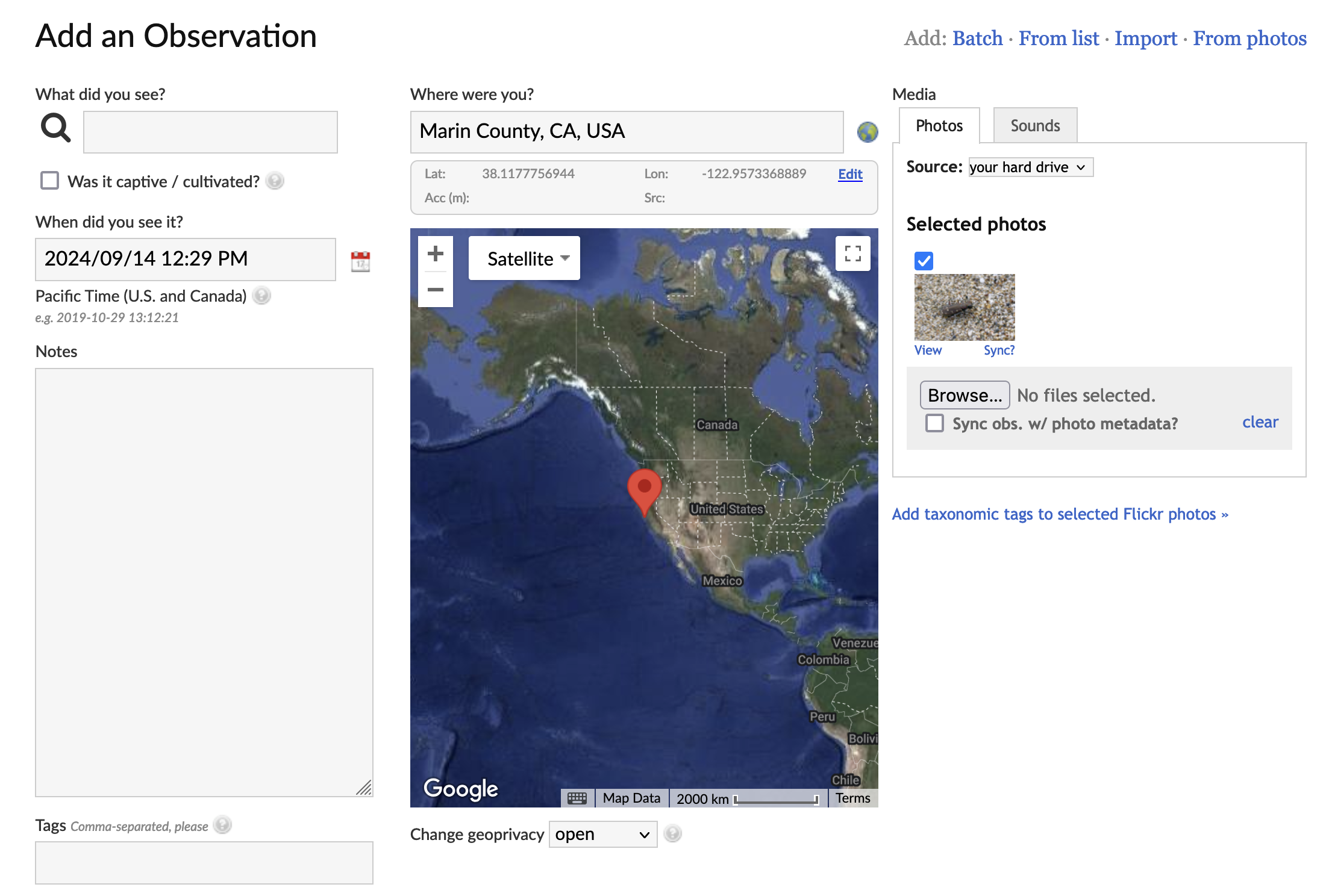Open the photo Source dropdown
Screen dimensions: 1329x896
1030,167
